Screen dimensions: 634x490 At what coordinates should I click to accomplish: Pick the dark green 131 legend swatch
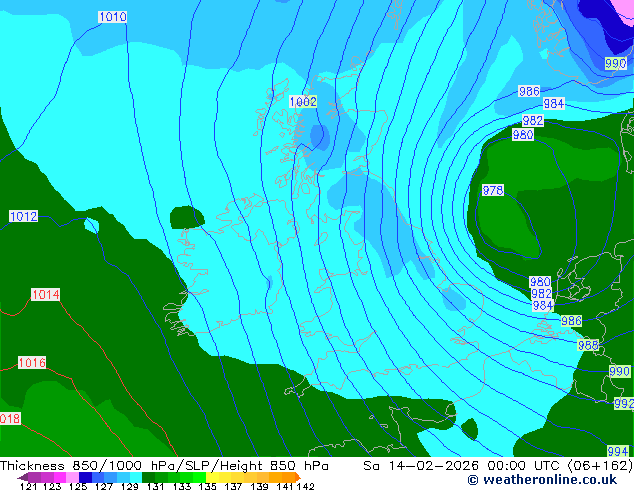point(148,477)
